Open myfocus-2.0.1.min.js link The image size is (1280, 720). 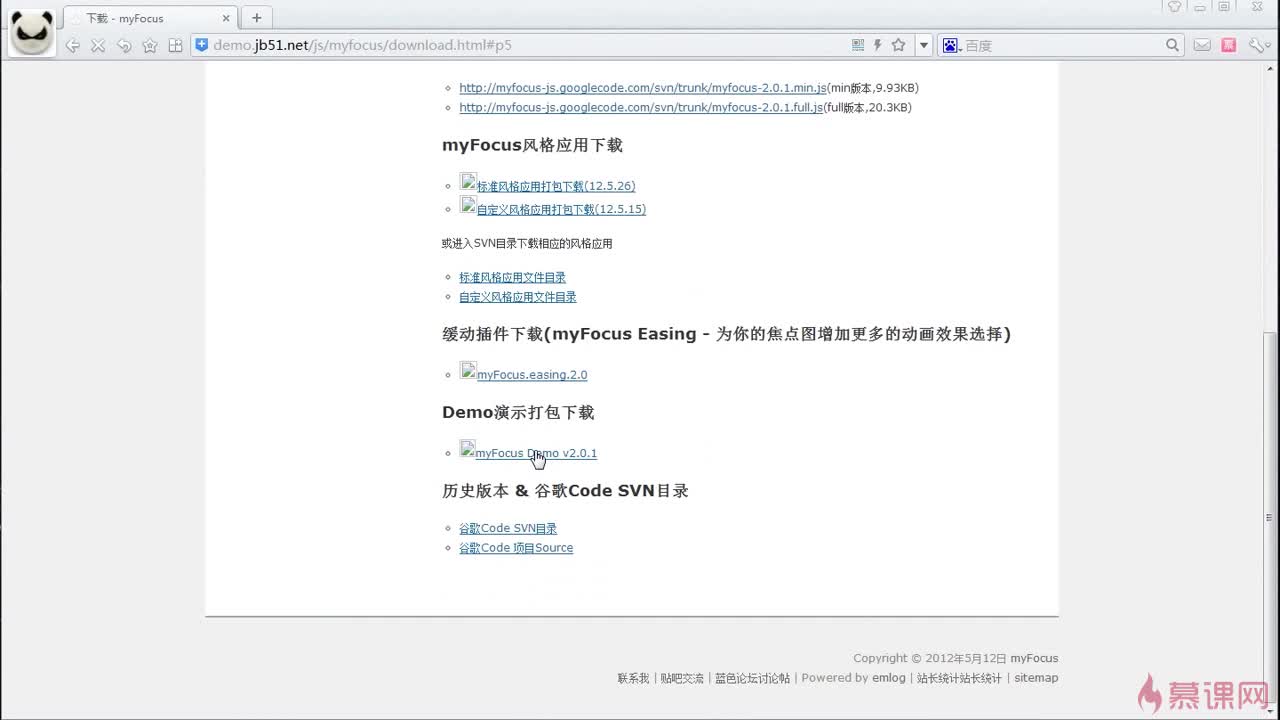tap(643, 88)
